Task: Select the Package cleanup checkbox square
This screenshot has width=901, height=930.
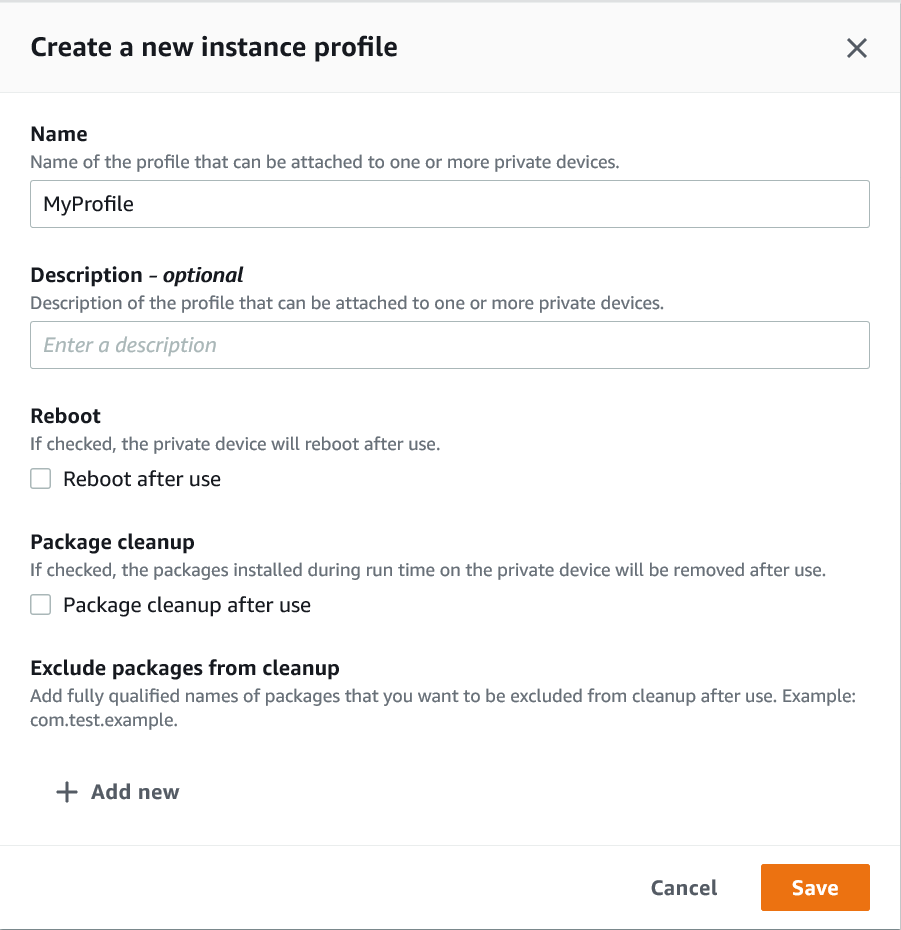Action: tap(40, 604)
